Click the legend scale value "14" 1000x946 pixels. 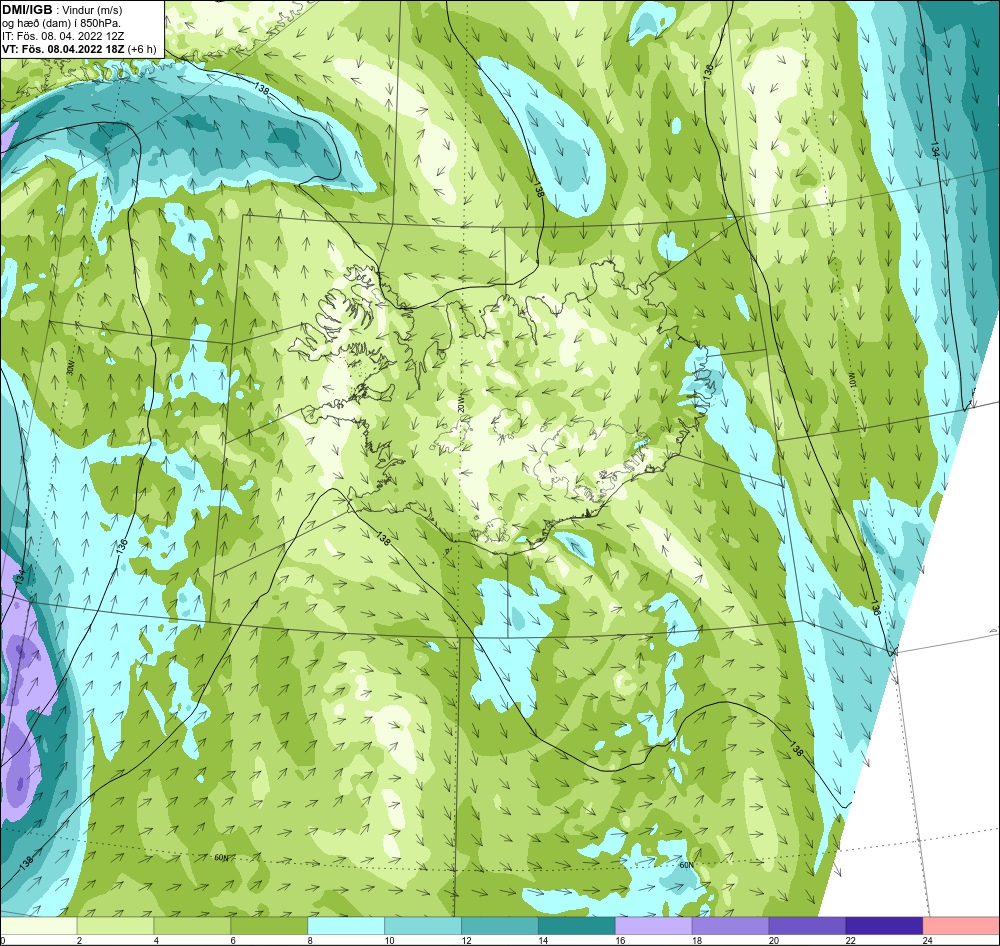(x=543, y=940)
